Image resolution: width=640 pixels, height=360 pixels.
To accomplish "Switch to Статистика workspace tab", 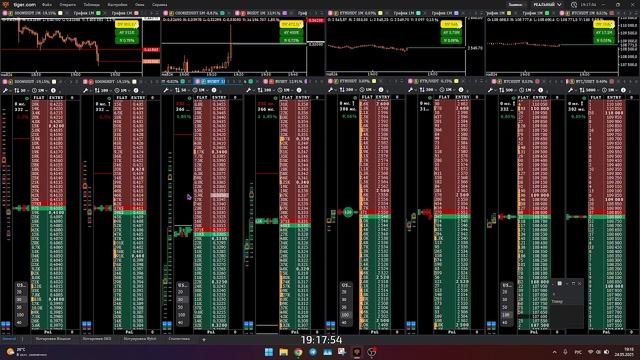I will click(179, 339).
